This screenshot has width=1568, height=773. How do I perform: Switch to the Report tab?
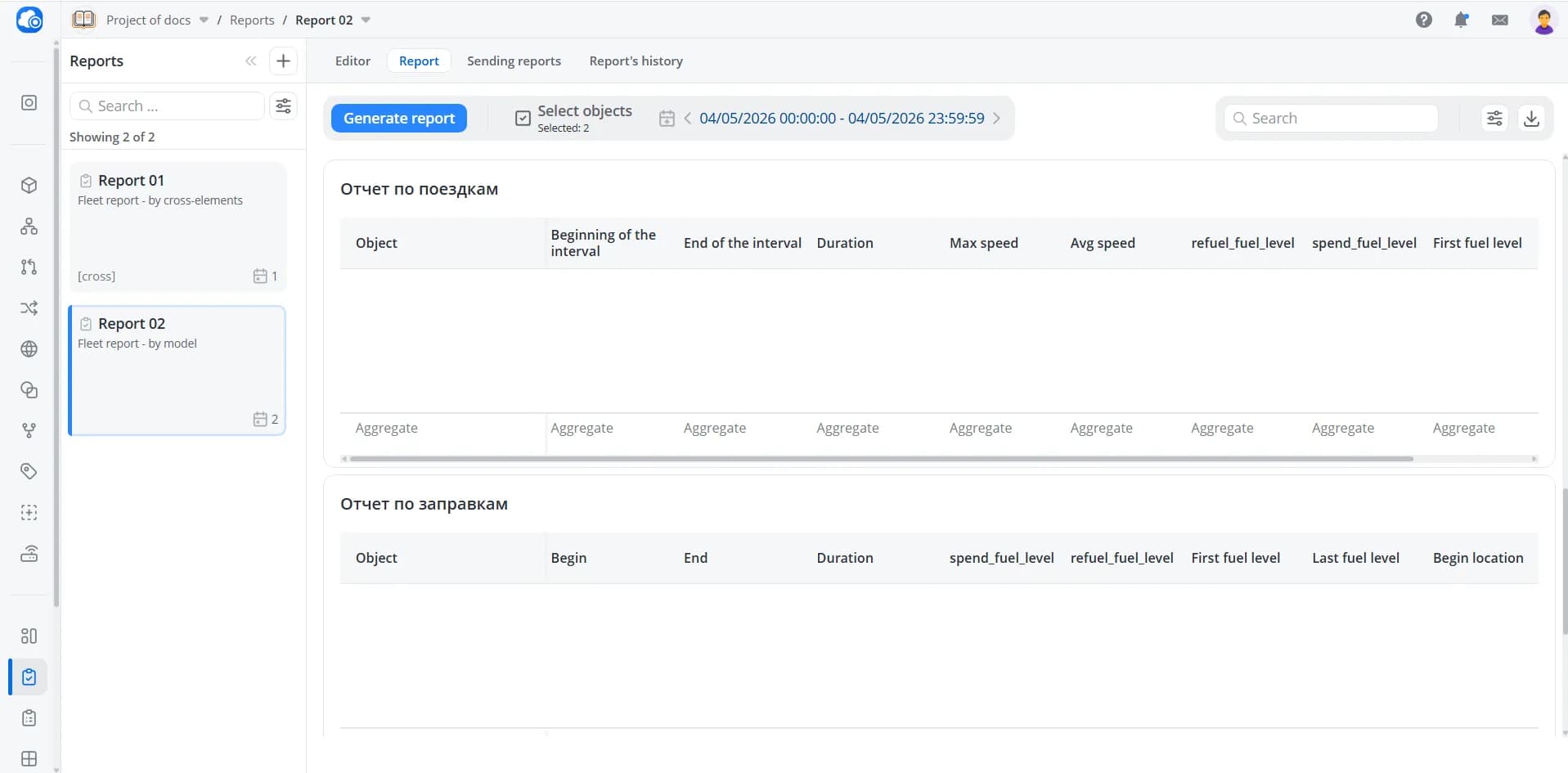[x=419, y=61]
